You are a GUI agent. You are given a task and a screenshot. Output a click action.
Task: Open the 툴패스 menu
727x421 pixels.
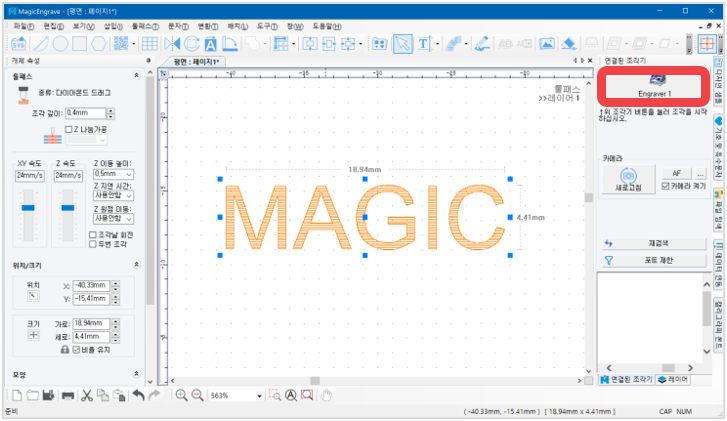(x=145, y=26)
